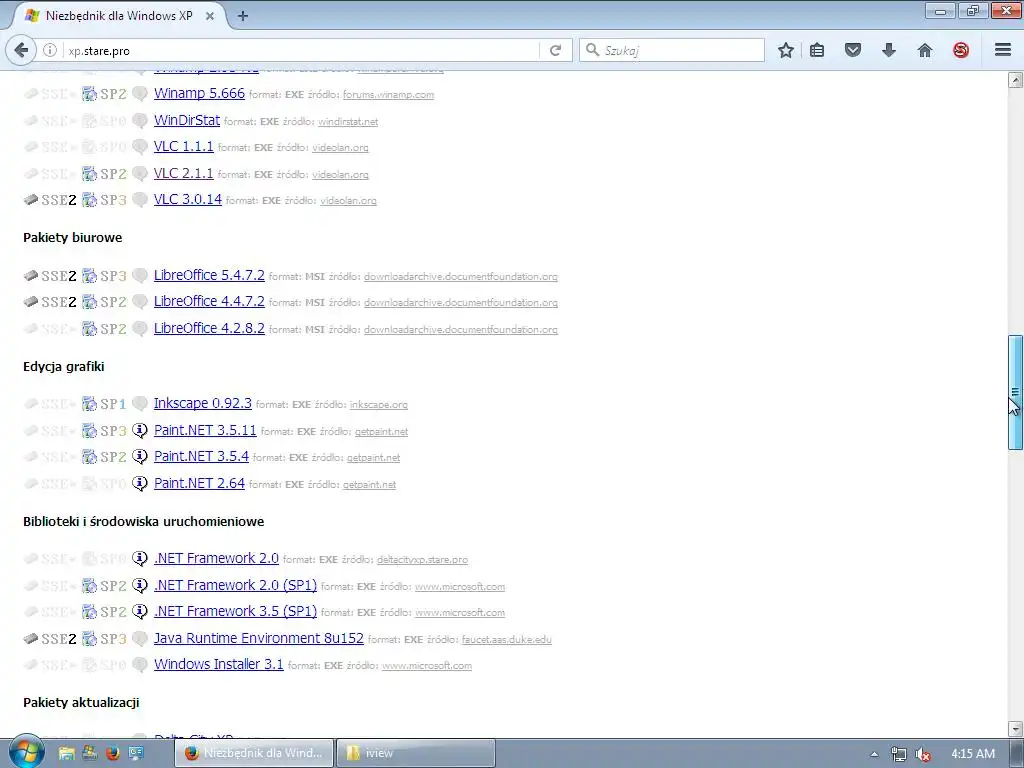Visit faucet.aas.duke.edu source link
The height and width of the screenshot is (768, 1024).
click(x=507, y=639)
